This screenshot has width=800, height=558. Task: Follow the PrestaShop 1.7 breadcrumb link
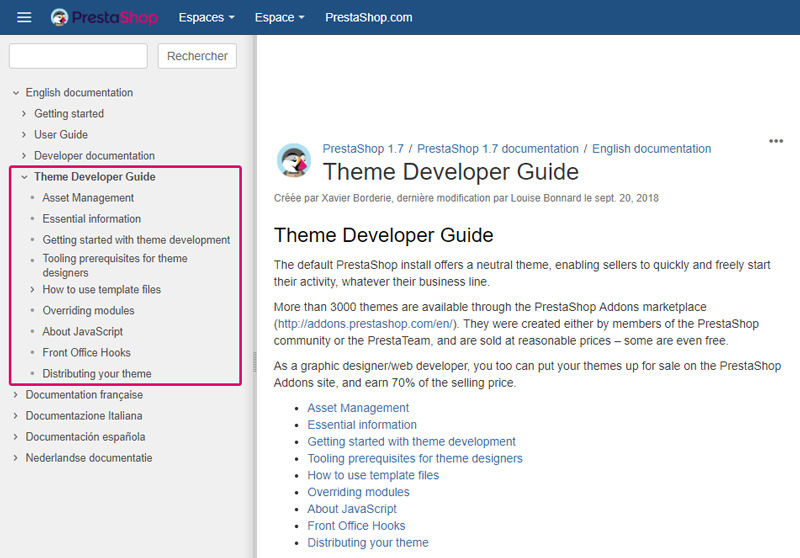point(363,149)
